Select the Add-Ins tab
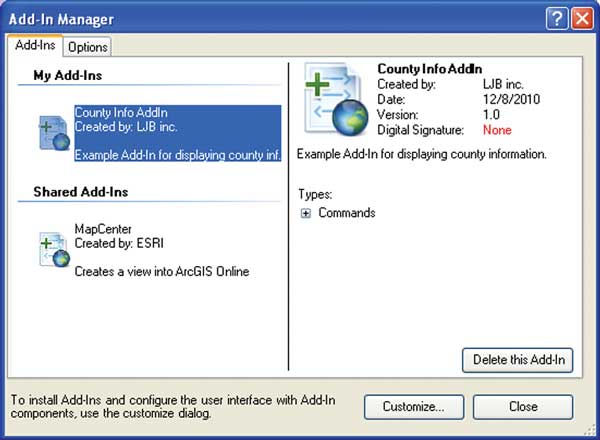 tap(35, 46)
